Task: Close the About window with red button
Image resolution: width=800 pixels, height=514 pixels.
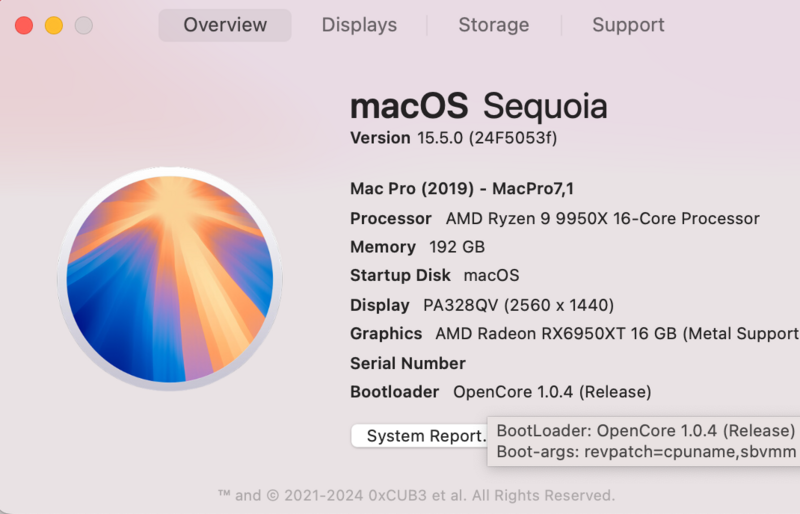Action: 24,26
